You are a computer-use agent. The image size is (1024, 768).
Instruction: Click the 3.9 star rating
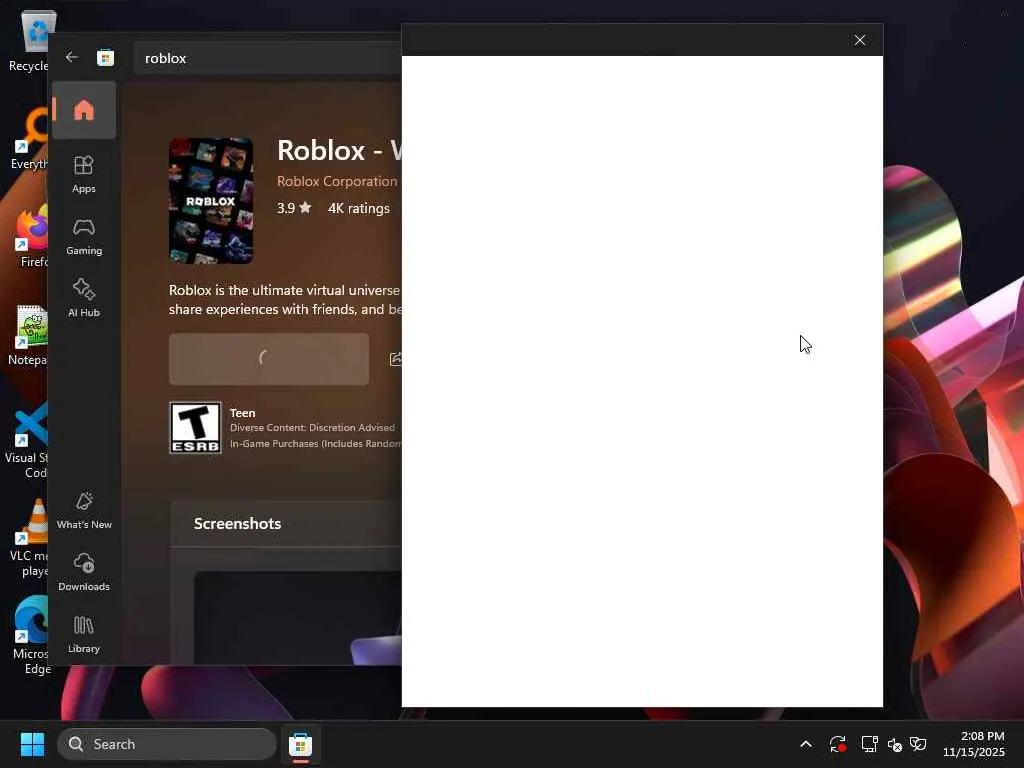tap(294, 208)
